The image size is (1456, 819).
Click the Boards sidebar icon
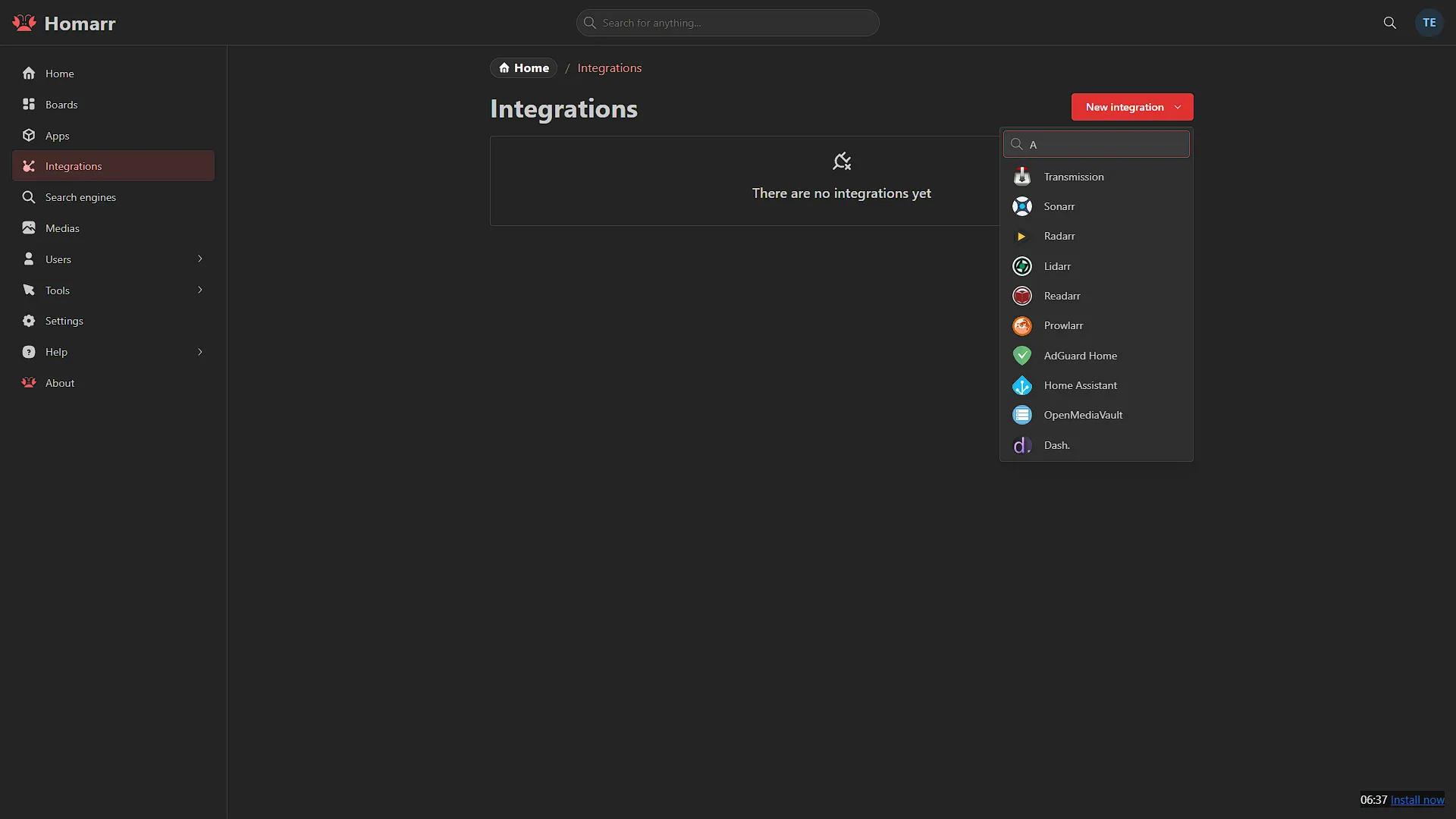(29, 104)
